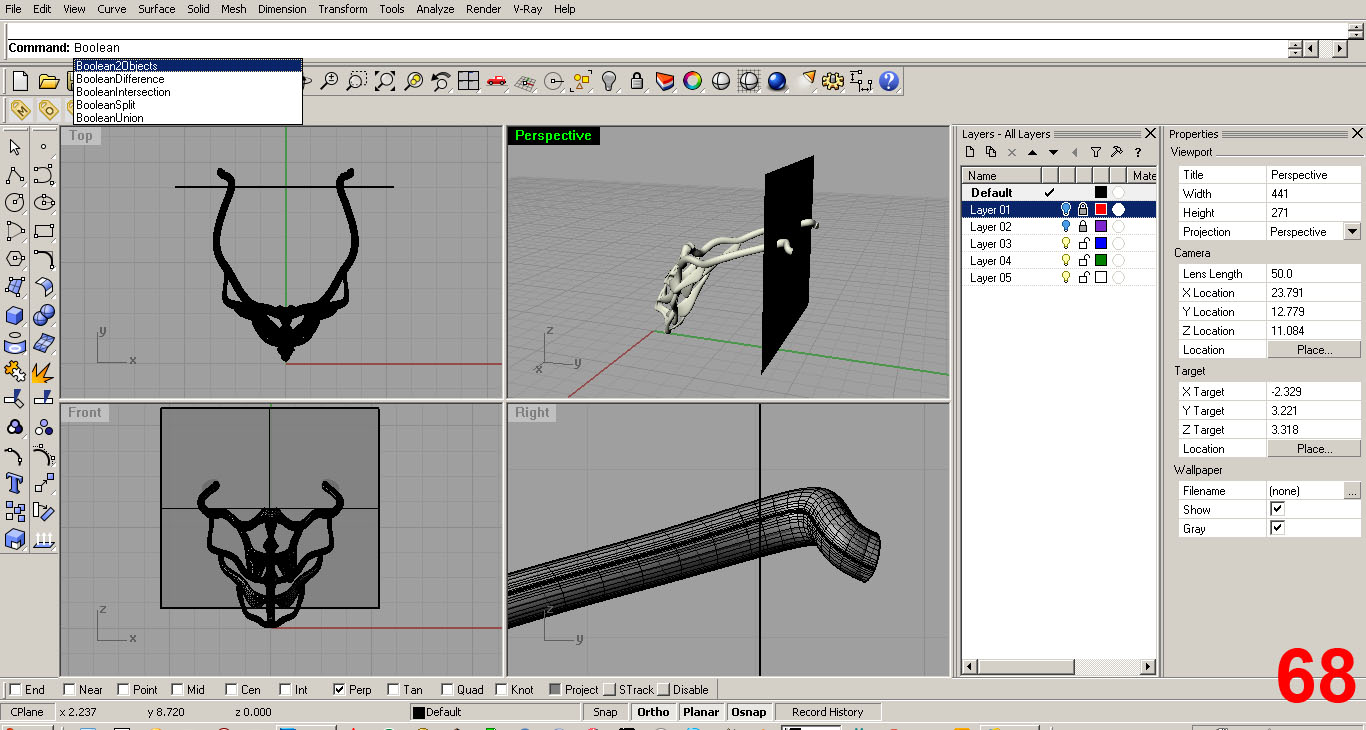The image size is (1366, 730).
Task: Pick the Polygon tool
Action: (x=15, y=259)
